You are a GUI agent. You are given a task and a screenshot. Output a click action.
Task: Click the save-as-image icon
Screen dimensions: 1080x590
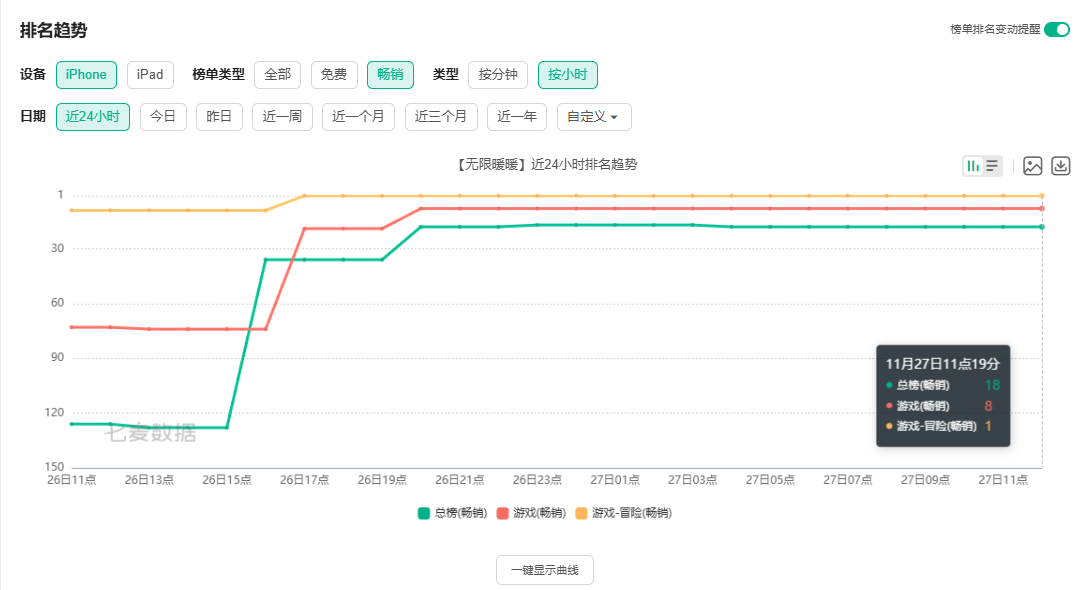1032,166
